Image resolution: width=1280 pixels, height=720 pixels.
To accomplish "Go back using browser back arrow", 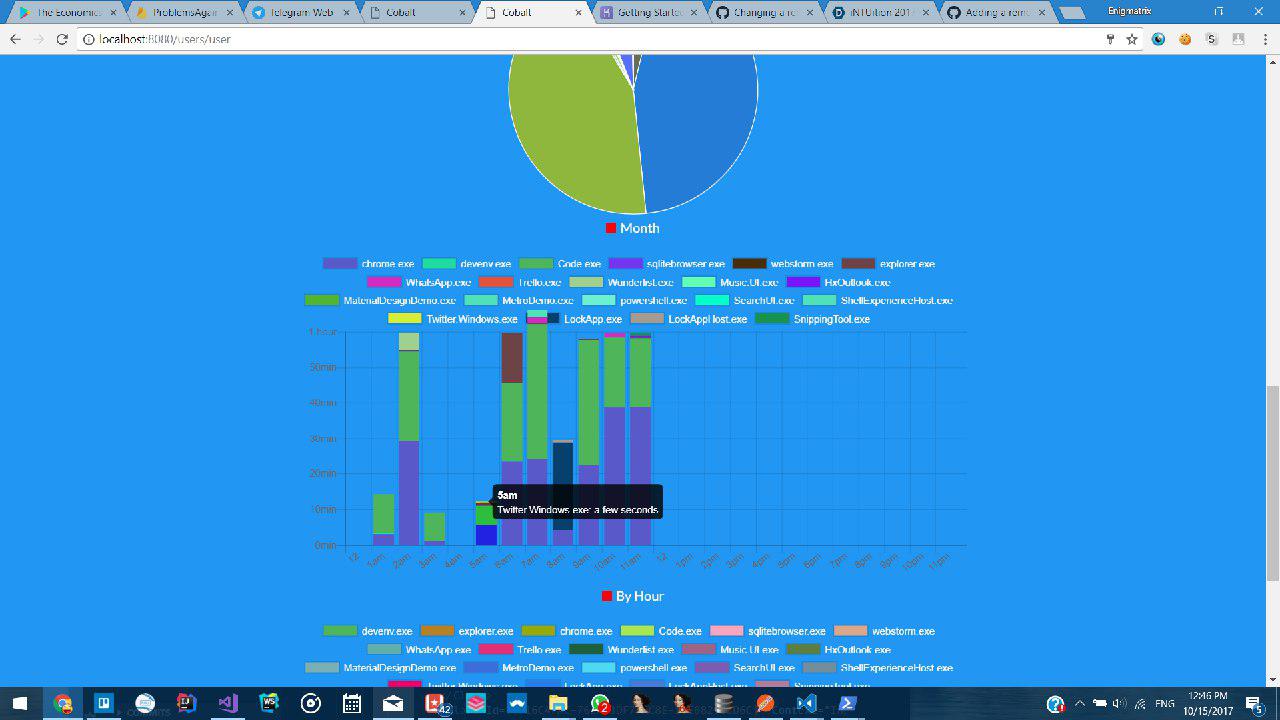I will 15,39.
